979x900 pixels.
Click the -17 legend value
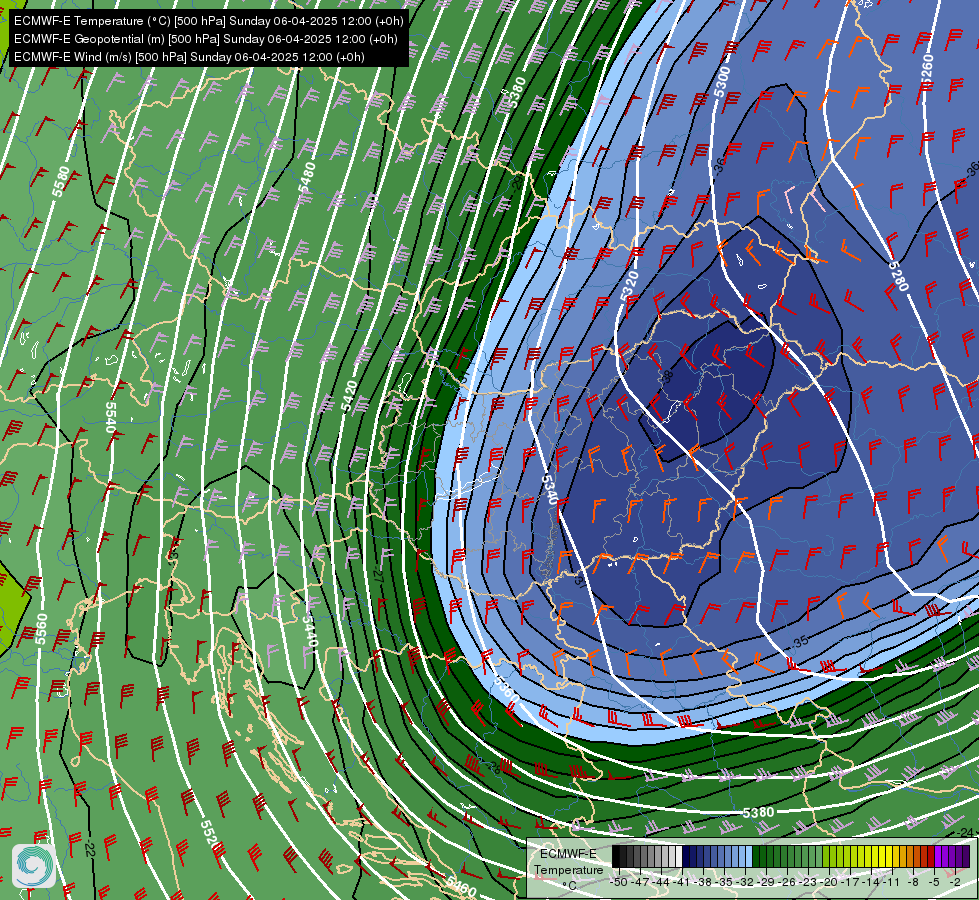(x=850, y=882)
